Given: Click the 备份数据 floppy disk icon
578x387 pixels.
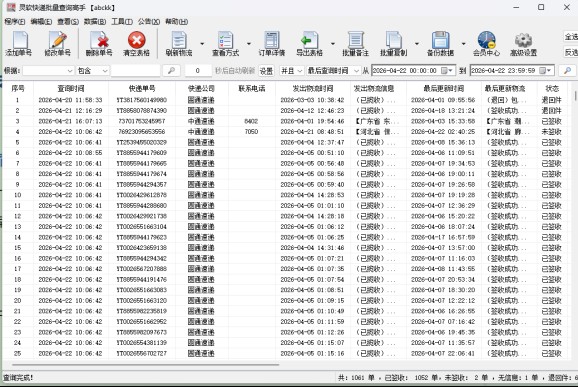Looking at the screenshot, I should click(x=440, y=40).
